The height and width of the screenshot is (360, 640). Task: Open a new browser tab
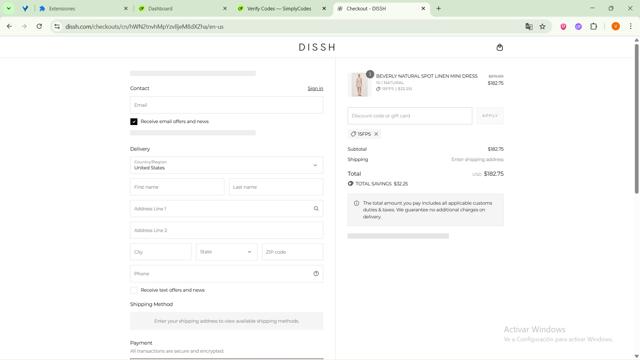click(x=438, y=8)
